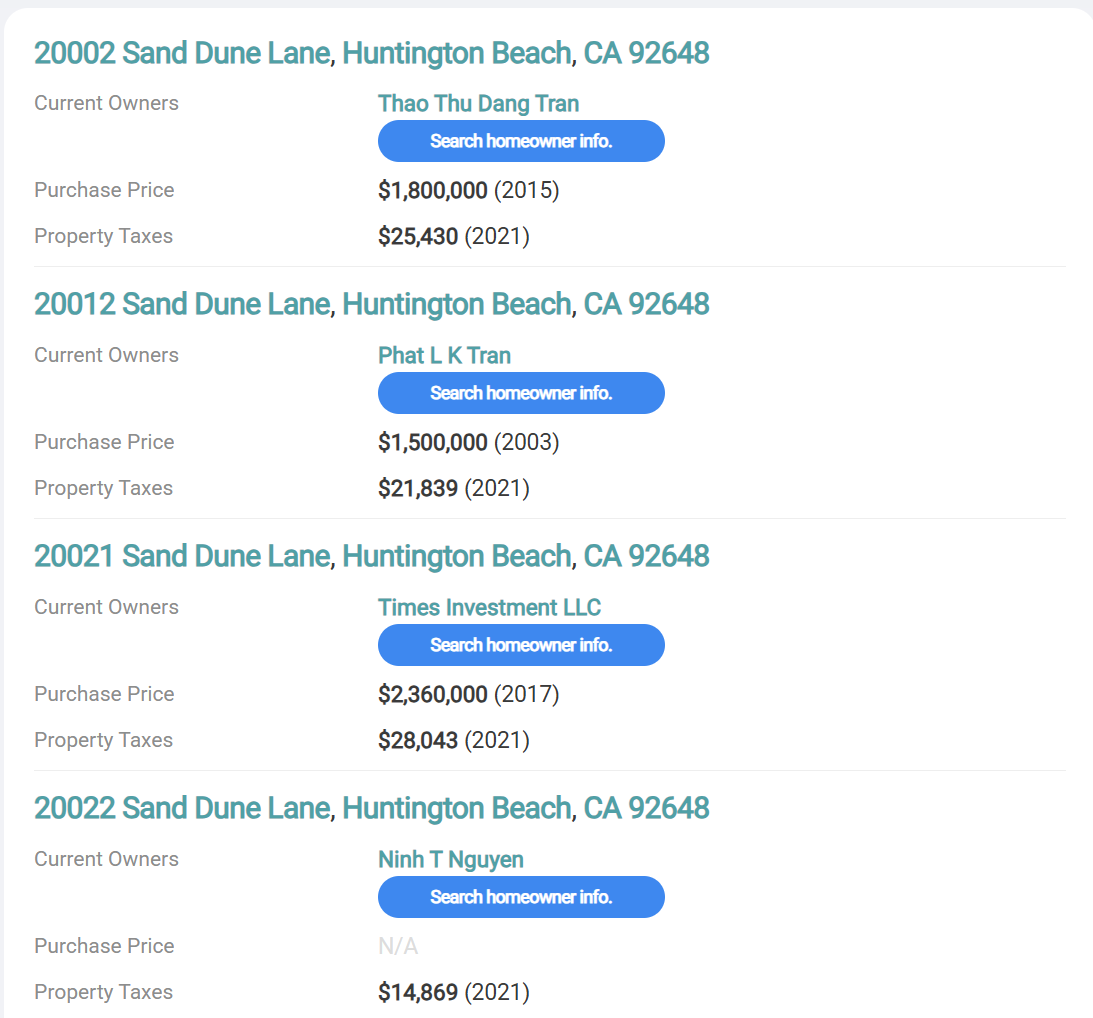Open the 20002 Sand Dune Lane address link
Viewport: 1093px width, 1018px height.
[x=182, y=53]
